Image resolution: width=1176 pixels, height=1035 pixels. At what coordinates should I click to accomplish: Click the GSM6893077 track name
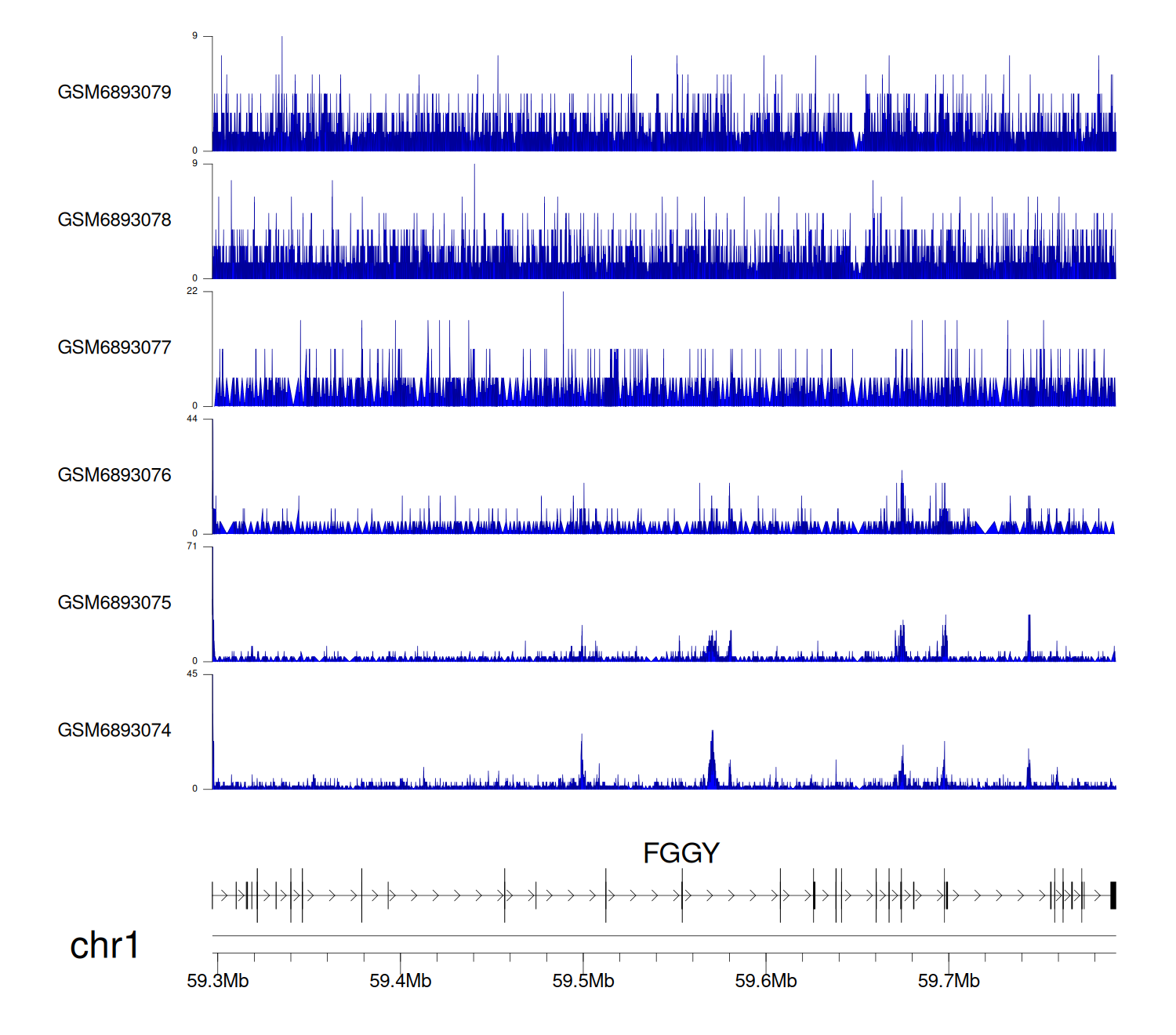point(114,347)
